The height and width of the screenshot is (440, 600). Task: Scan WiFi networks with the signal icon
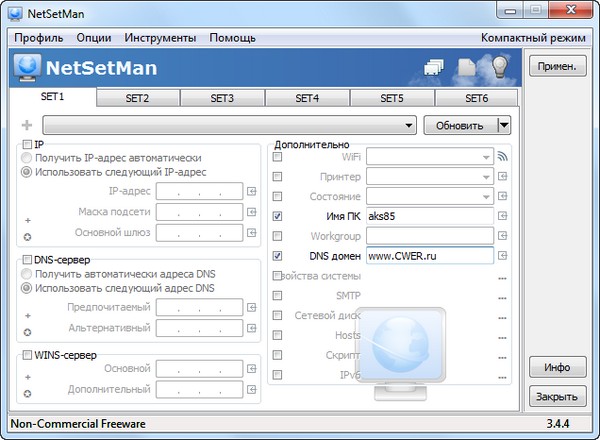pyautogui.click(x=502, y=156)
